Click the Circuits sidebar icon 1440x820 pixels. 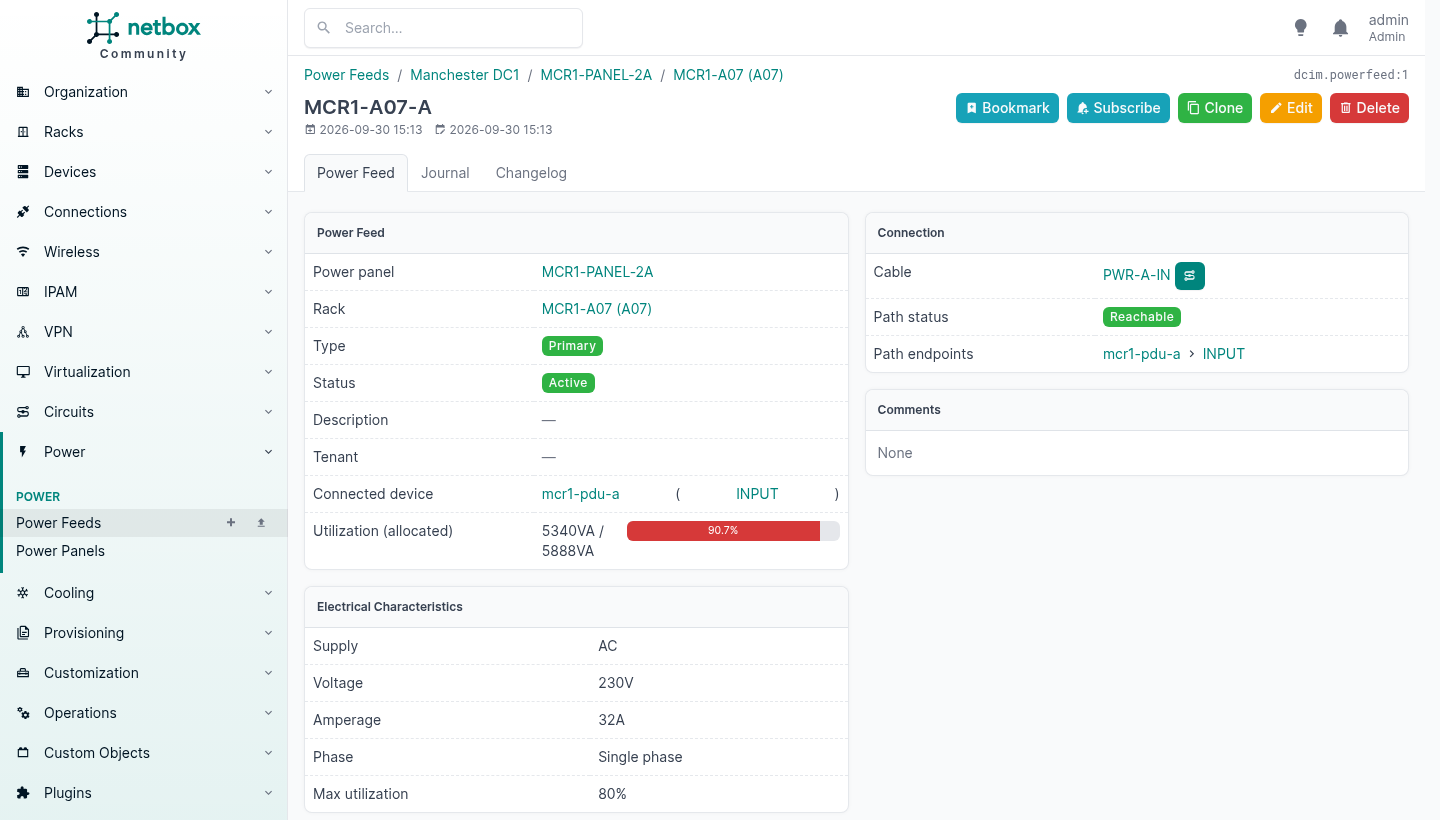point(23,412)
